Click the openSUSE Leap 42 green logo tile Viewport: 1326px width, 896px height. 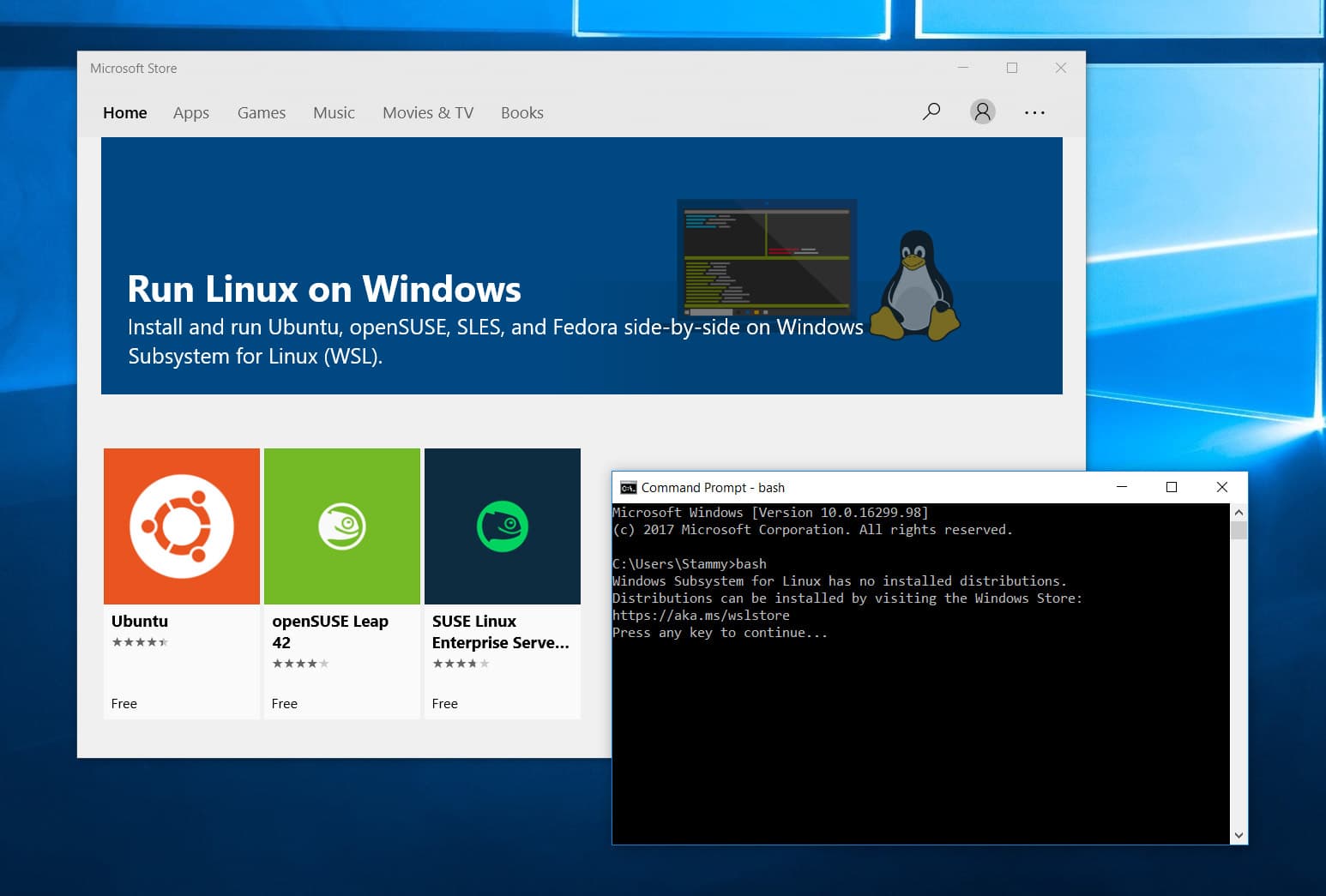click(342, 526)
